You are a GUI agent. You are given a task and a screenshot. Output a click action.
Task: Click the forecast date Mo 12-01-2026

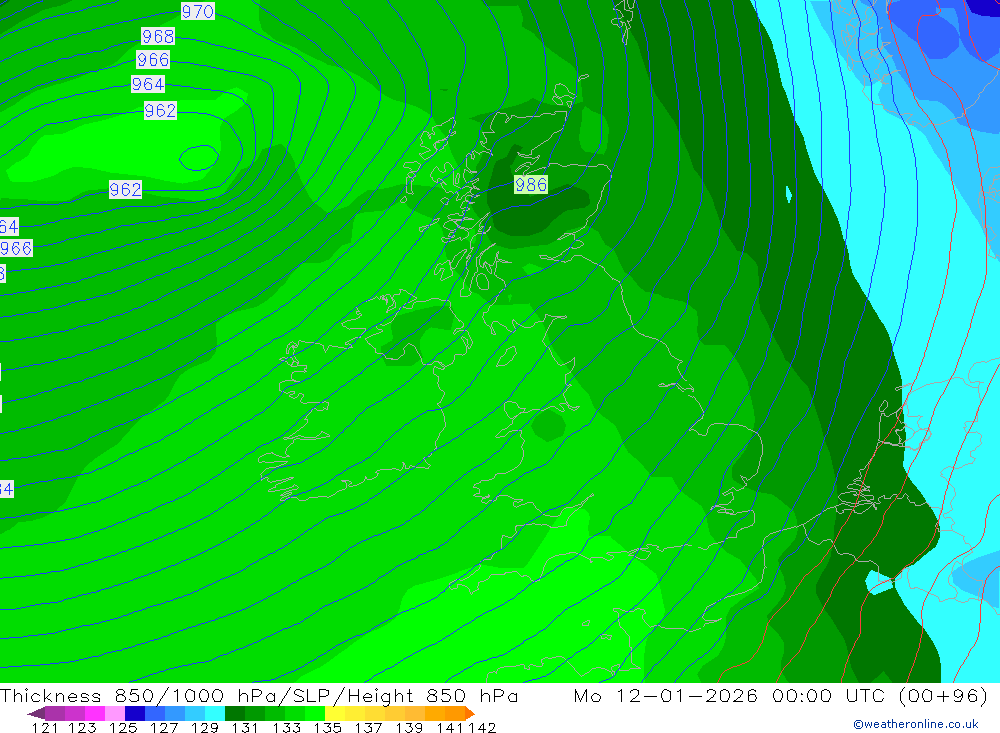666,695
